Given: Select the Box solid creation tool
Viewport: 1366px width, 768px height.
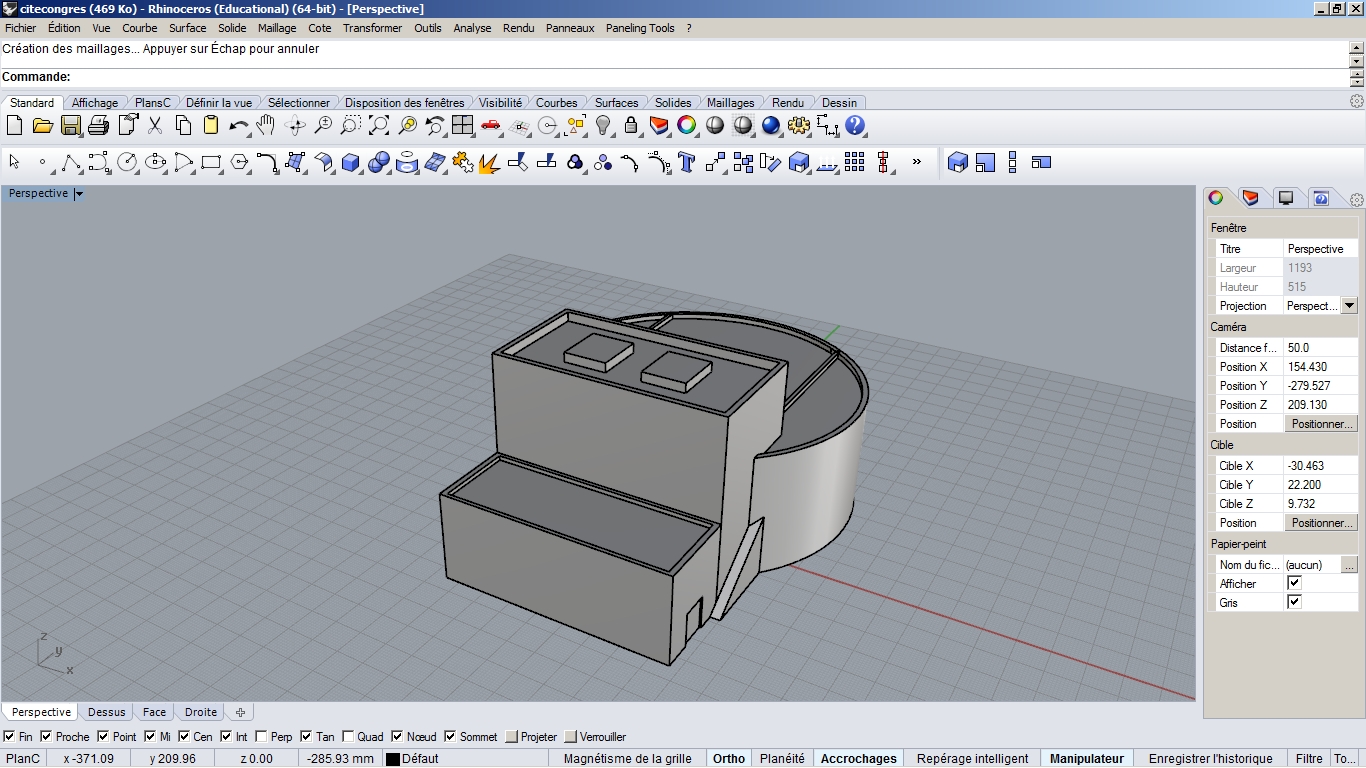Looking at the screenshot, I should point(350,162).
